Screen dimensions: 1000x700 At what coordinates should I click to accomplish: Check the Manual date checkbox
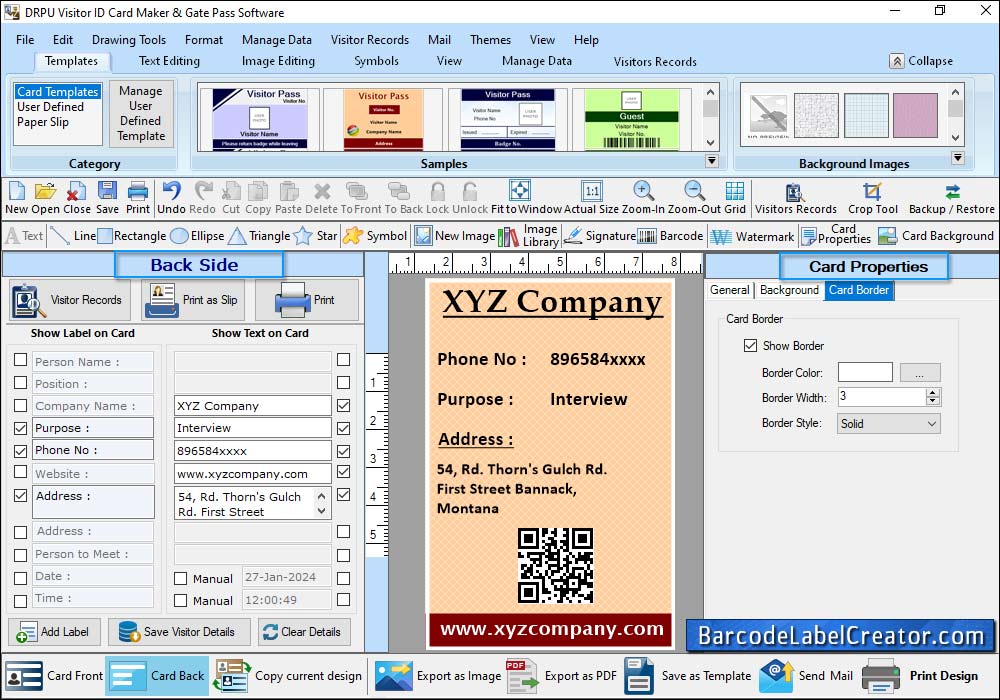point(180,578)
